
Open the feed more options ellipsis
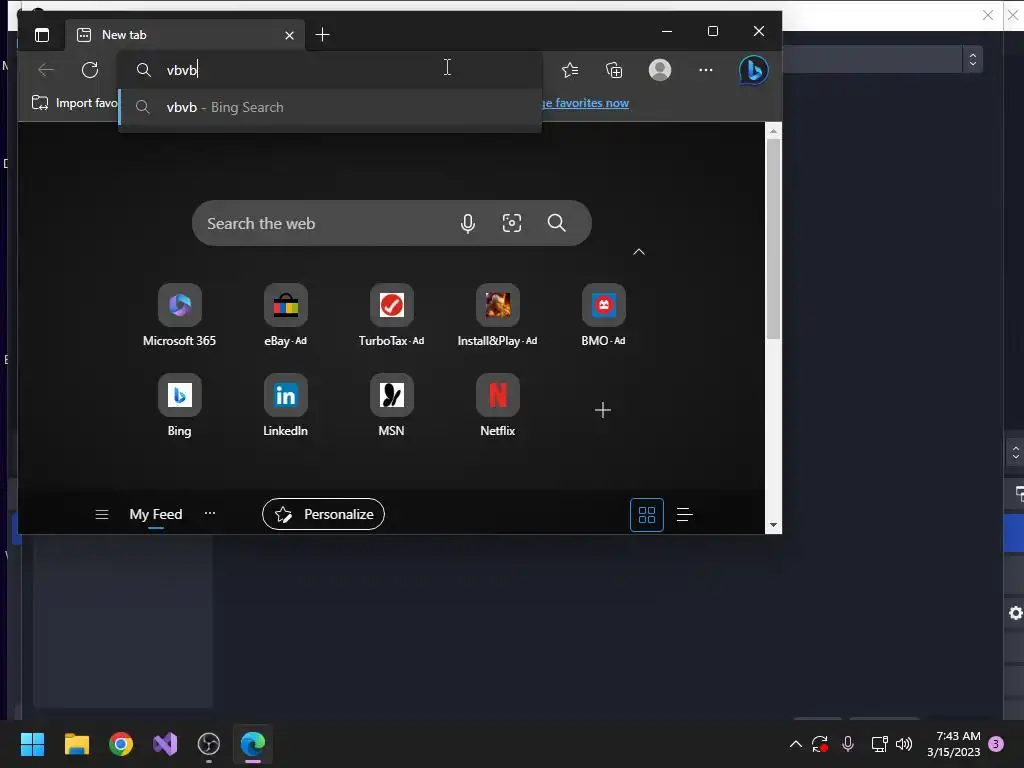click(x=210, y=513)
